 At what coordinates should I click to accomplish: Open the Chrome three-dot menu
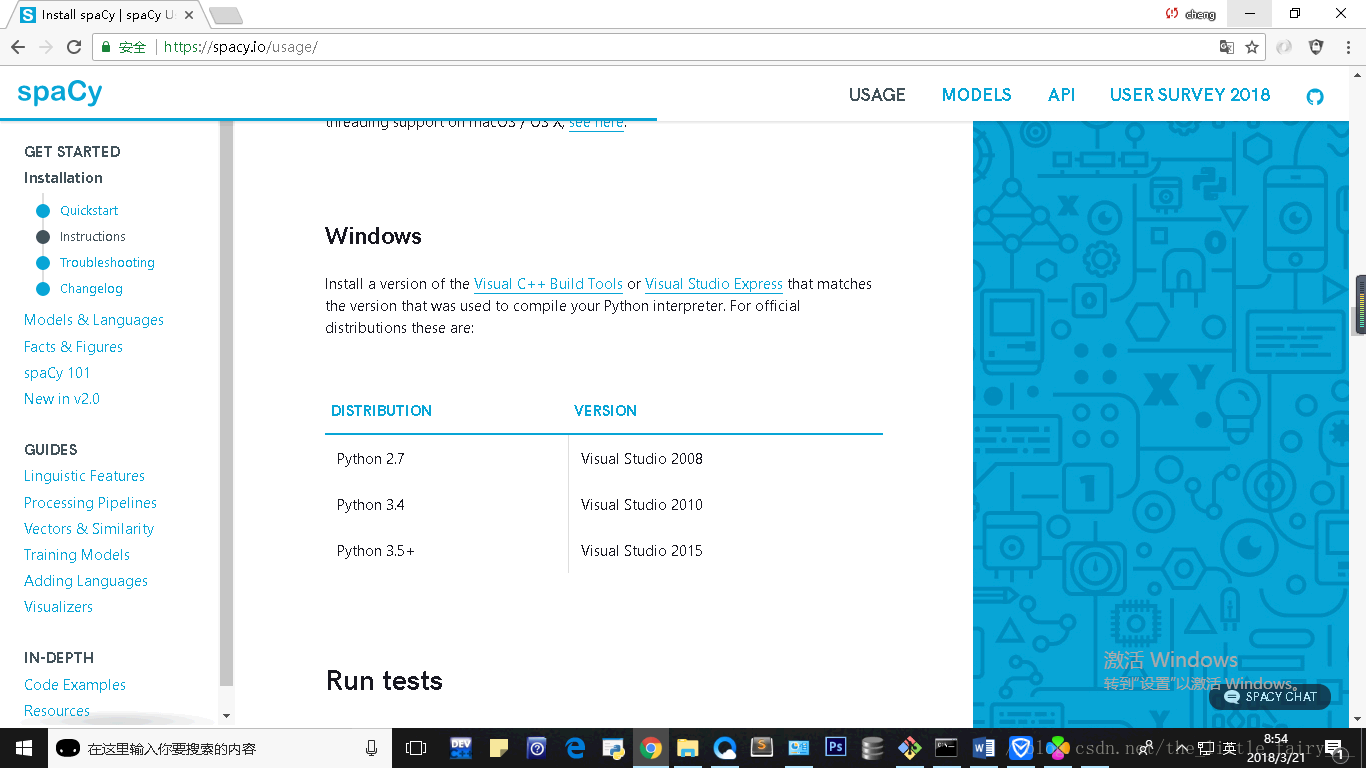[1346, 47]
